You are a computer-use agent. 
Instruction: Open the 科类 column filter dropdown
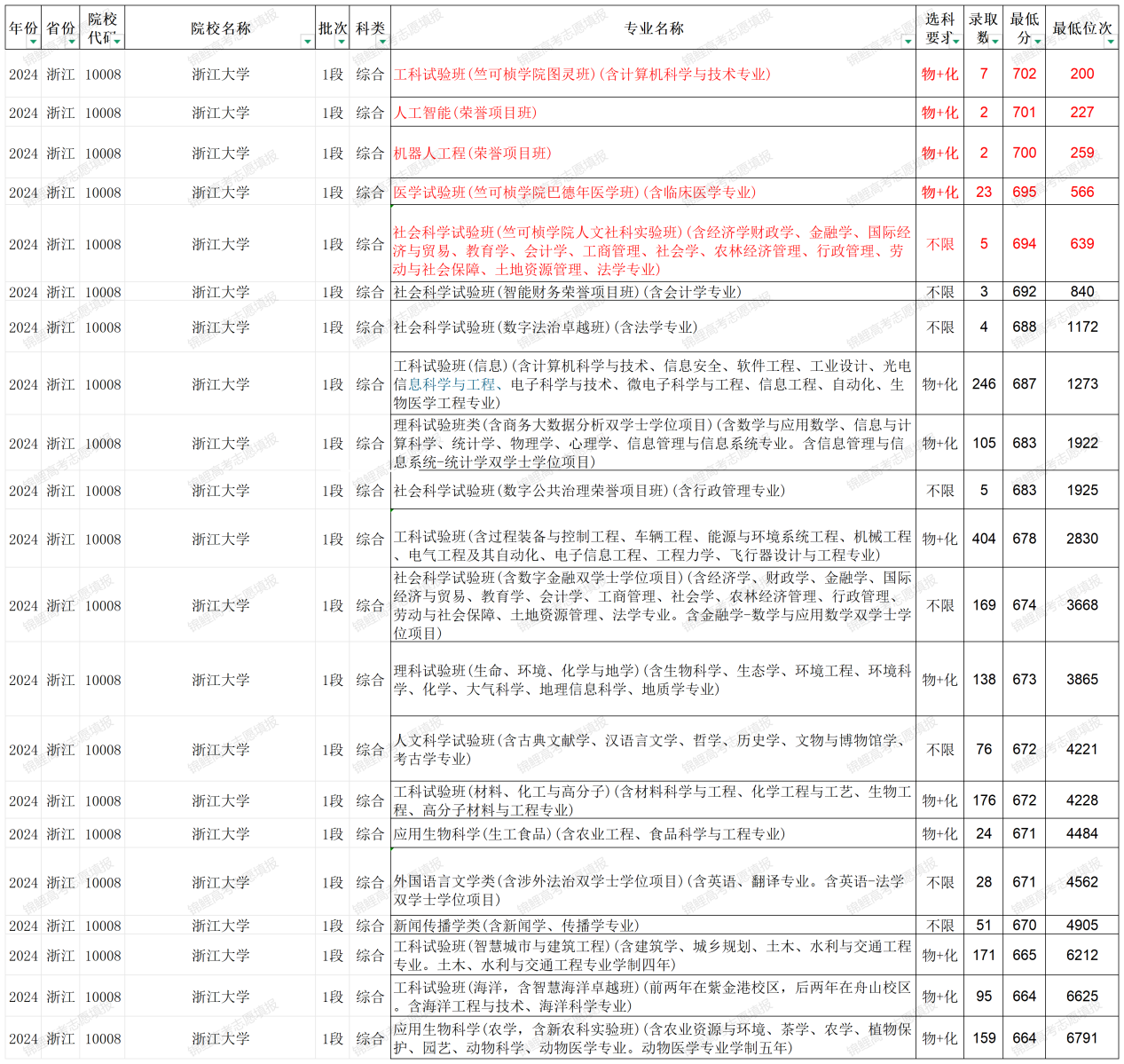pyautogui.click(x=382, y=41)
